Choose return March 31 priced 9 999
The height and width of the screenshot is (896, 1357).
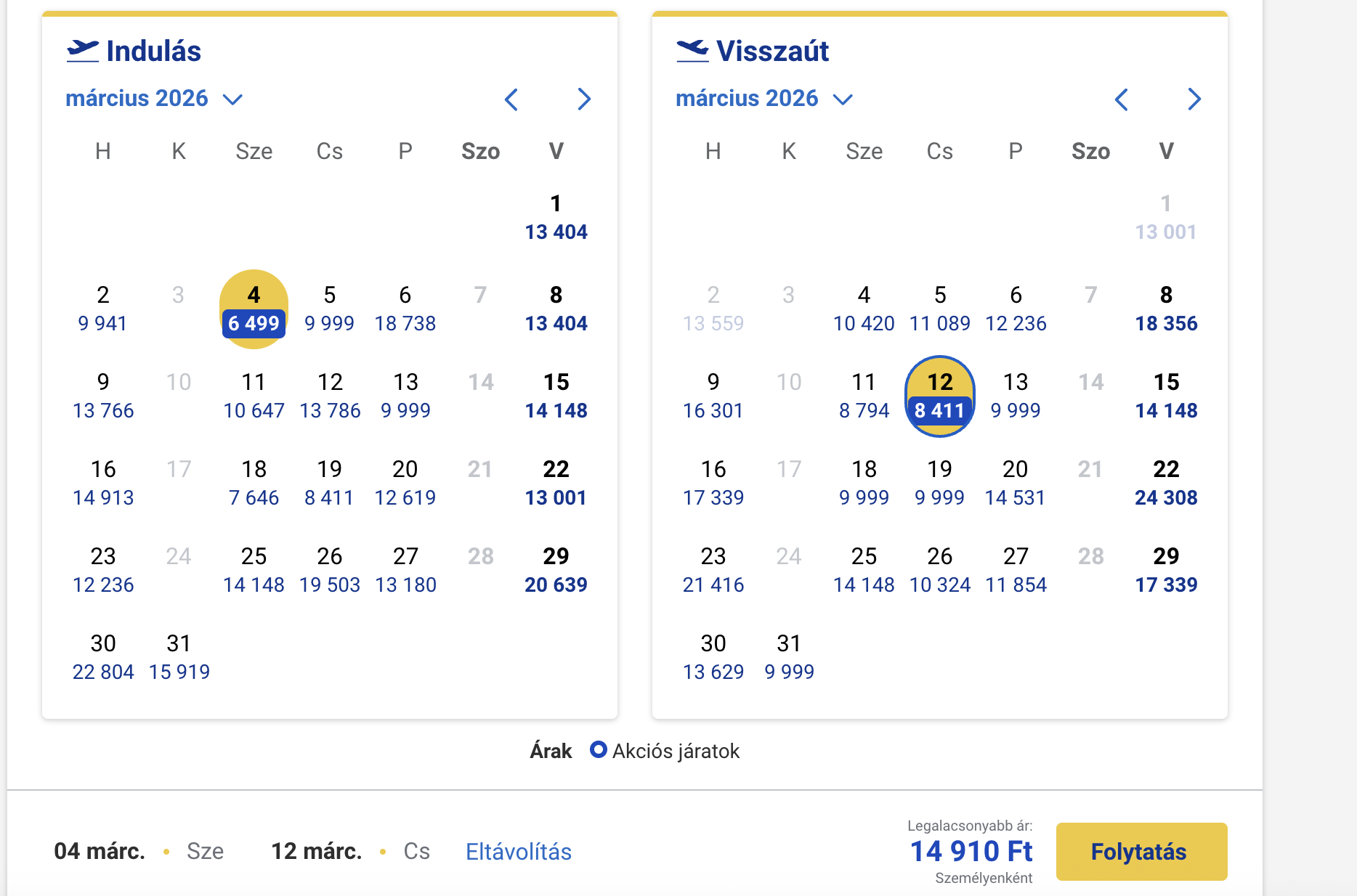tap(789, 658)
